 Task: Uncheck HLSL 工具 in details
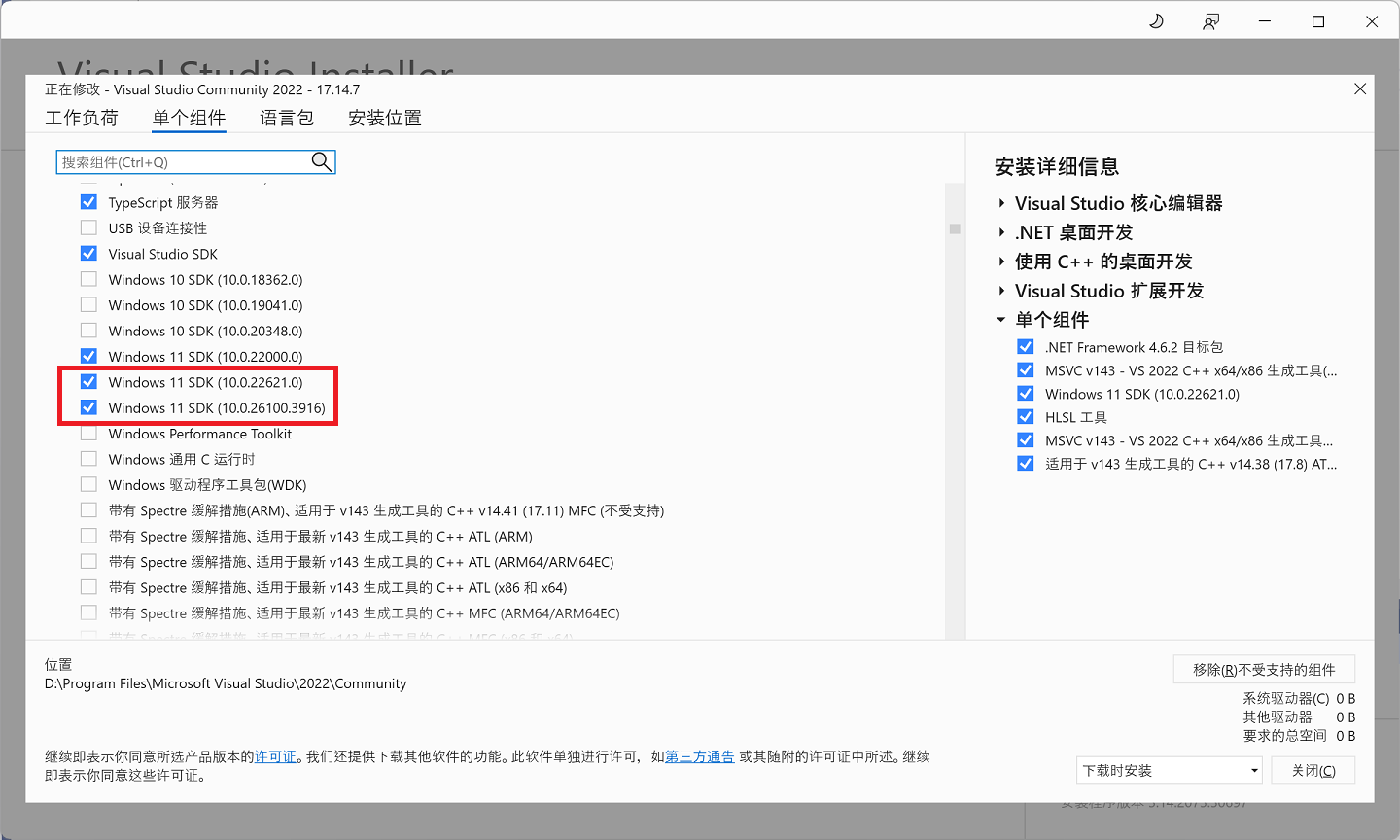pyautogui.click(x=1025, y=417)
